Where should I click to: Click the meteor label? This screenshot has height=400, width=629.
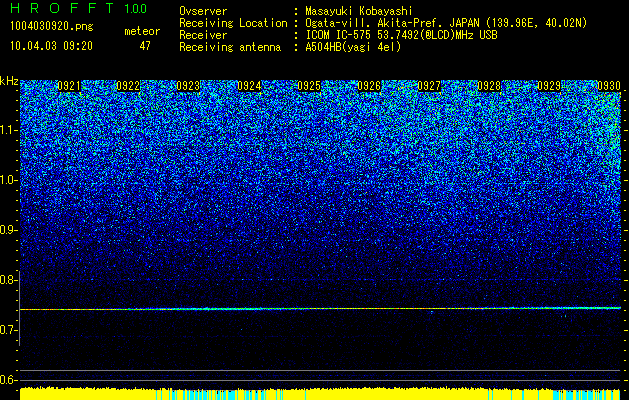coord(142,31)
